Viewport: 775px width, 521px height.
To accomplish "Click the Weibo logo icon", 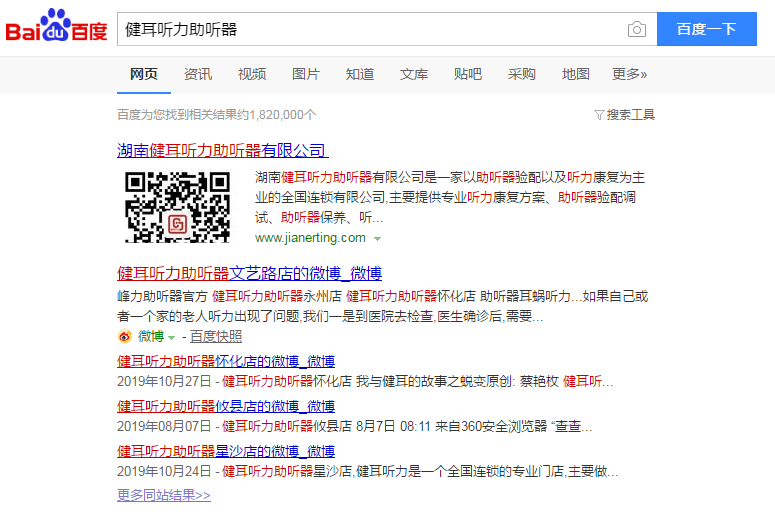I will [x=125, y=337].
